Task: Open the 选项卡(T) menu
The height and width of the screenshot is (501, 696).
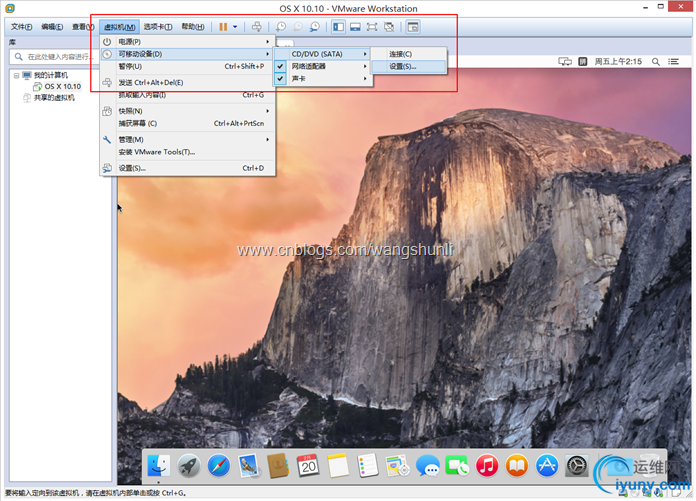Action: tap(158, 27)
